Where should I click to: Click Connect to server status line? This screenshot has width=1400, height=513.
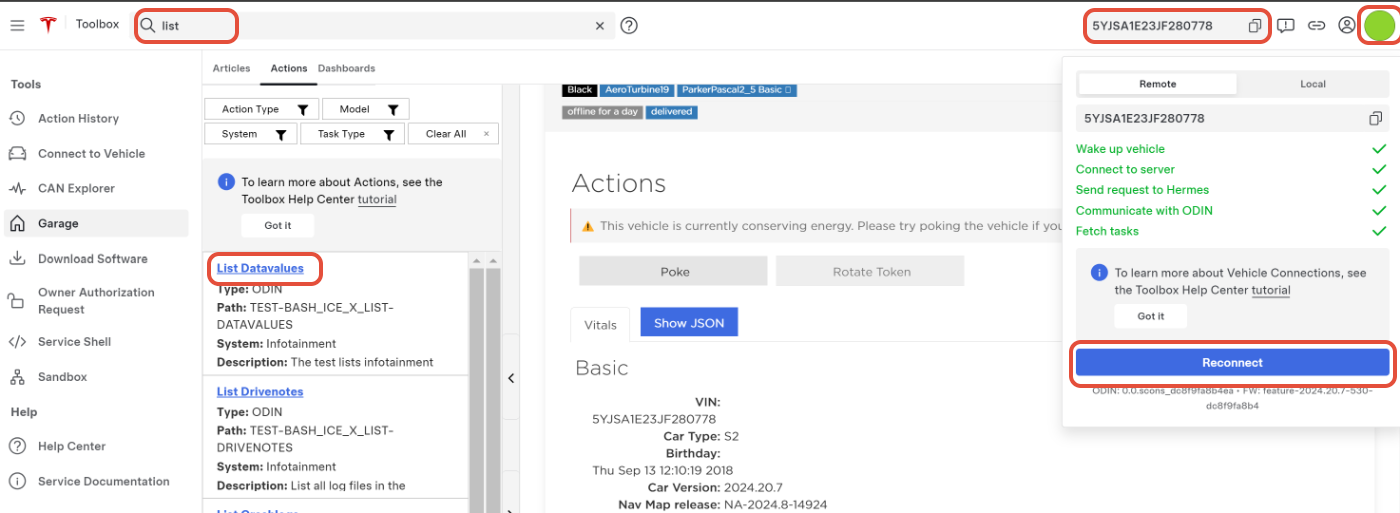(1125, 169)
